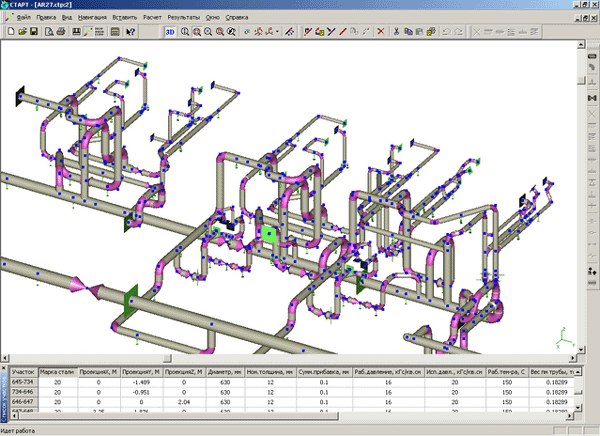Click the Print icon
Image resolution: width=600 pixels, height=436 pixels.
pyautogui.click(x=60, y=31)
